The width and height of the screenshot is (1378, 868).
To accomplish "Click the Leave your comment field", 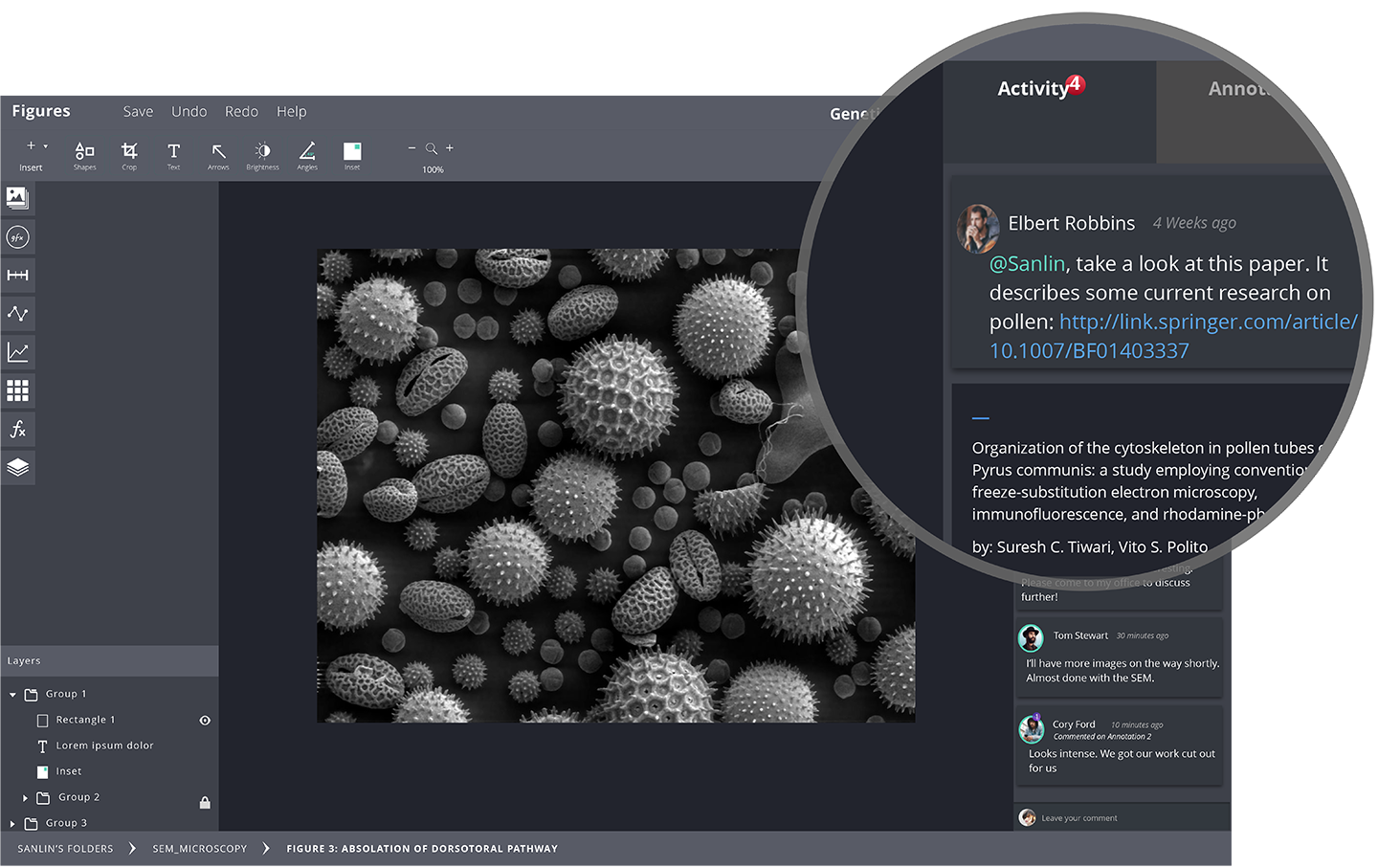I will (x=1122, y=817).
